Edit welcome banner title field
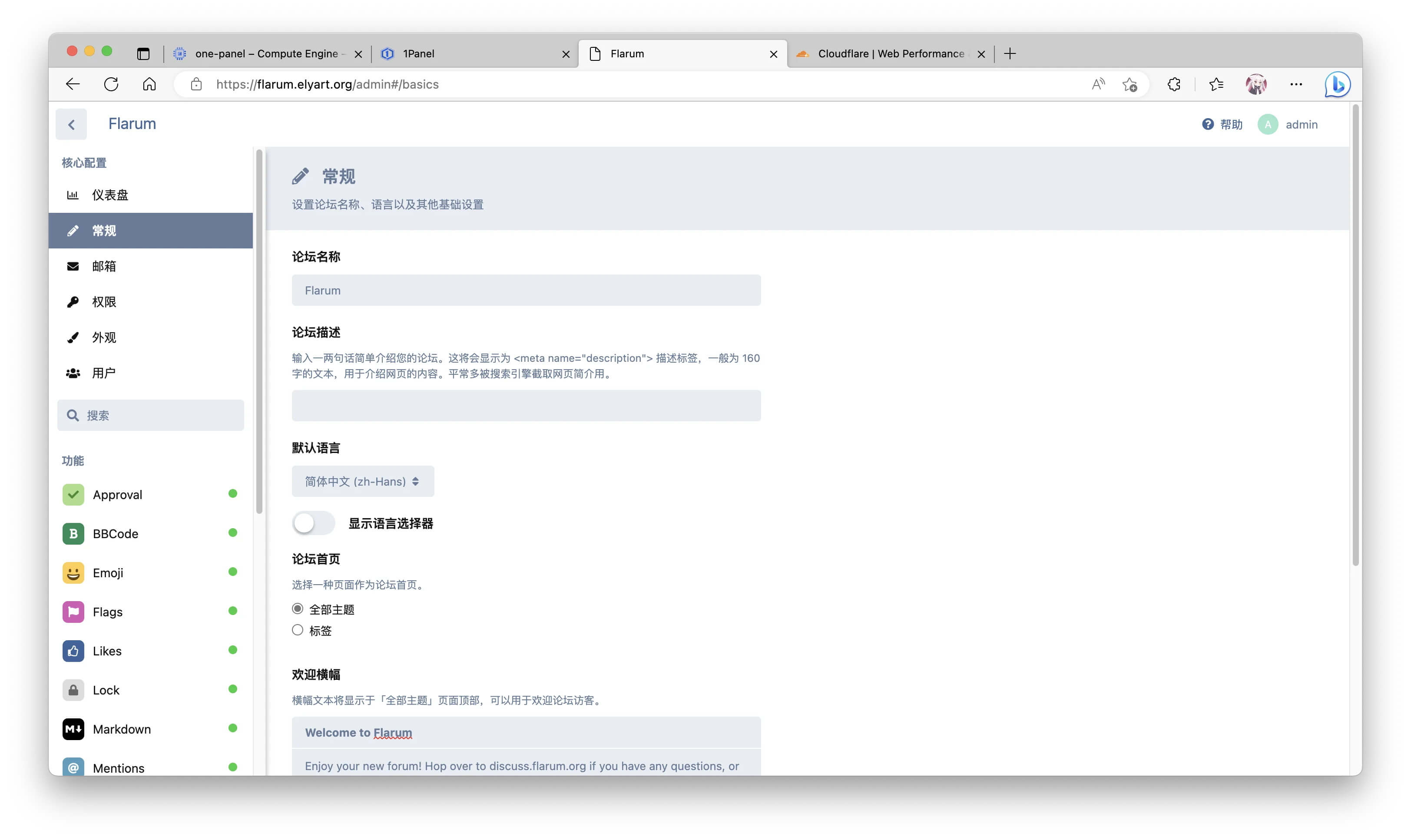The width and height of the screenshot is (1411, 840). pyautogui.click(x=526, y=732)
